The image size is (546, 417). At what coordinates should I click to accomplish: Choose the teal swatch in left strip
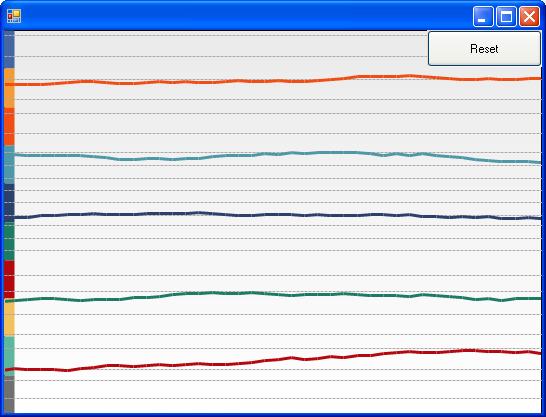[9, 165]
